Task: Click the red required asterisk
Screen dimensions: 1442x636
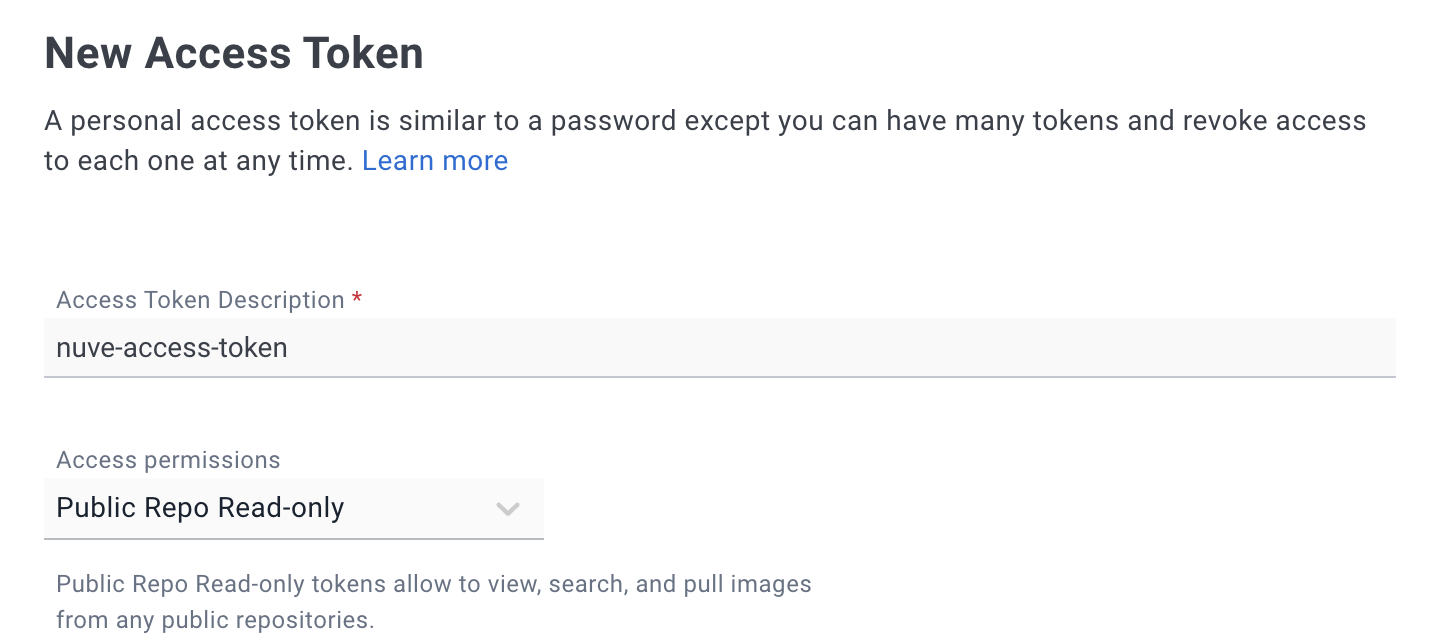Action: pyautogui.click(x=357, y=300)
